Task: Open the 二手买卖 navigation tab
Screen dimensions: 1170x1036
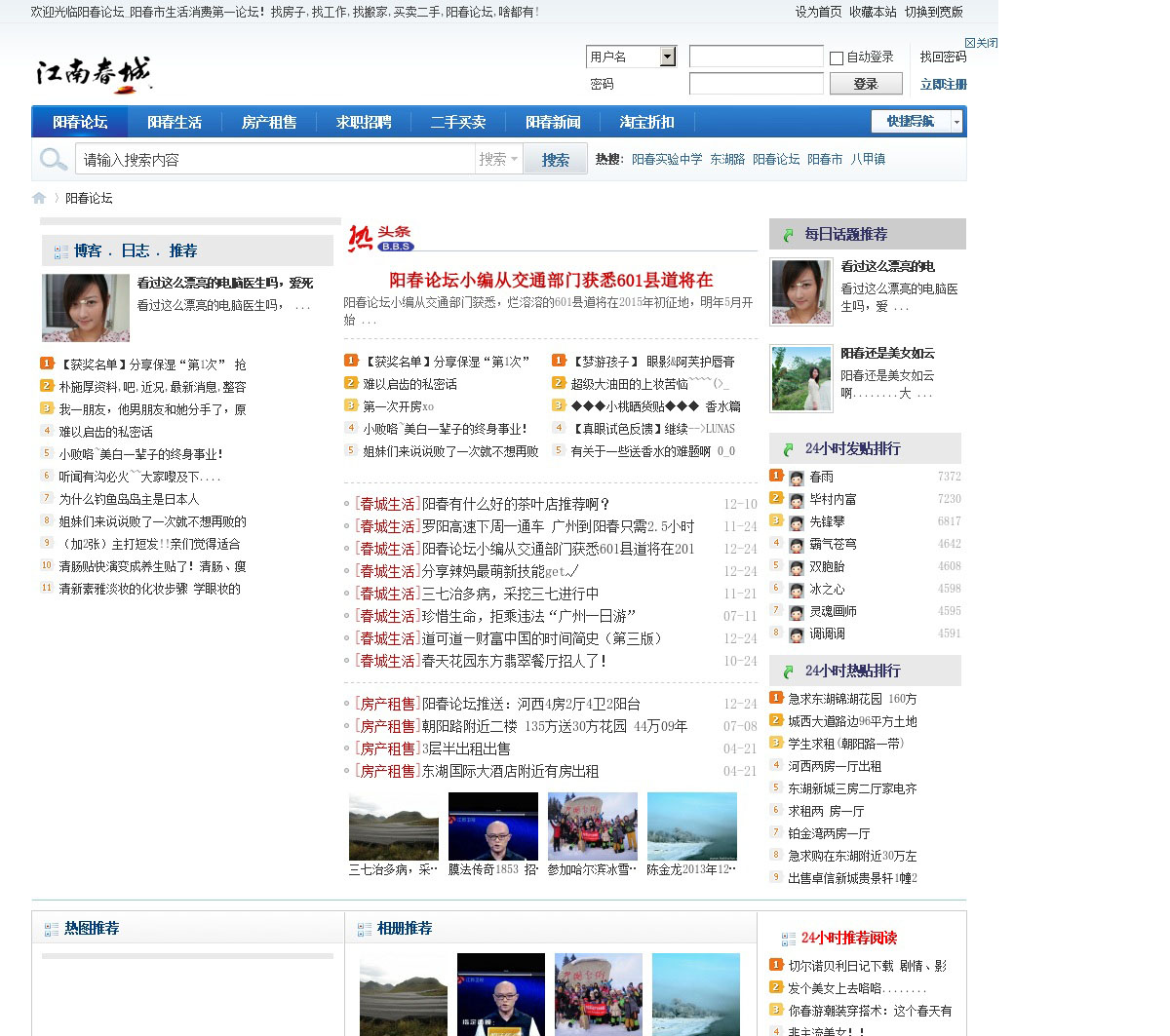Action: [457, 122]
